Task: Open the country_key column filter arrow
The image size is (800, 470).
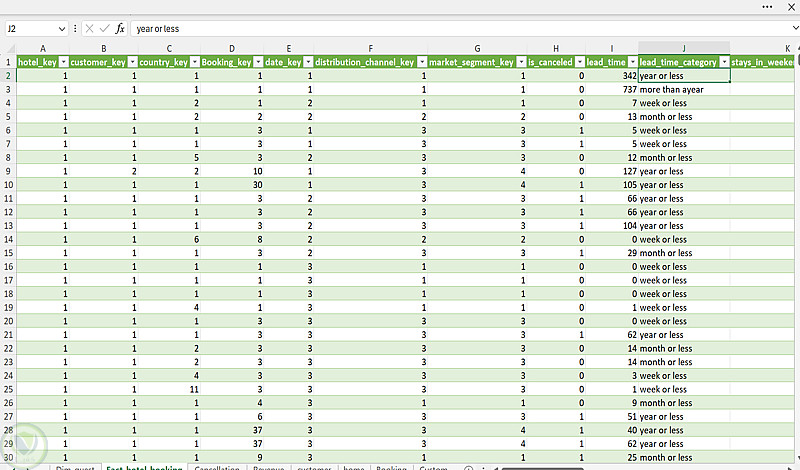Action: (x=194, y=62)
